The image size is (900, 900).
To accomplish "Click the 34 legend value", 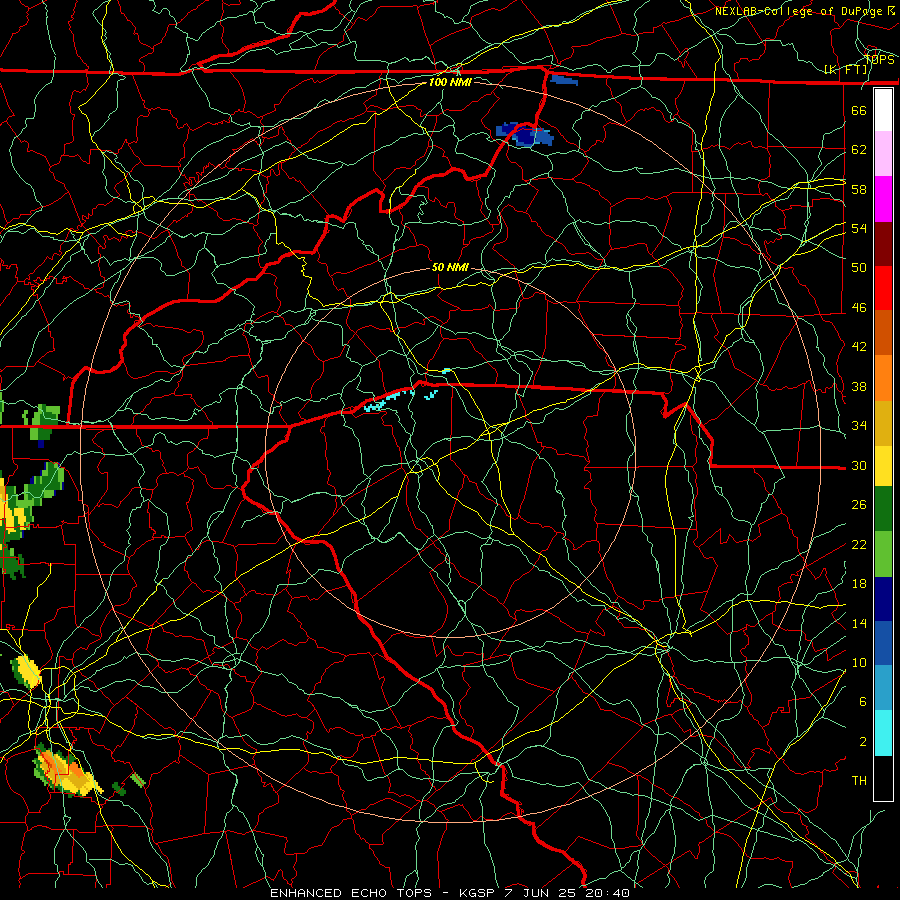I will (x=859, y=426).
